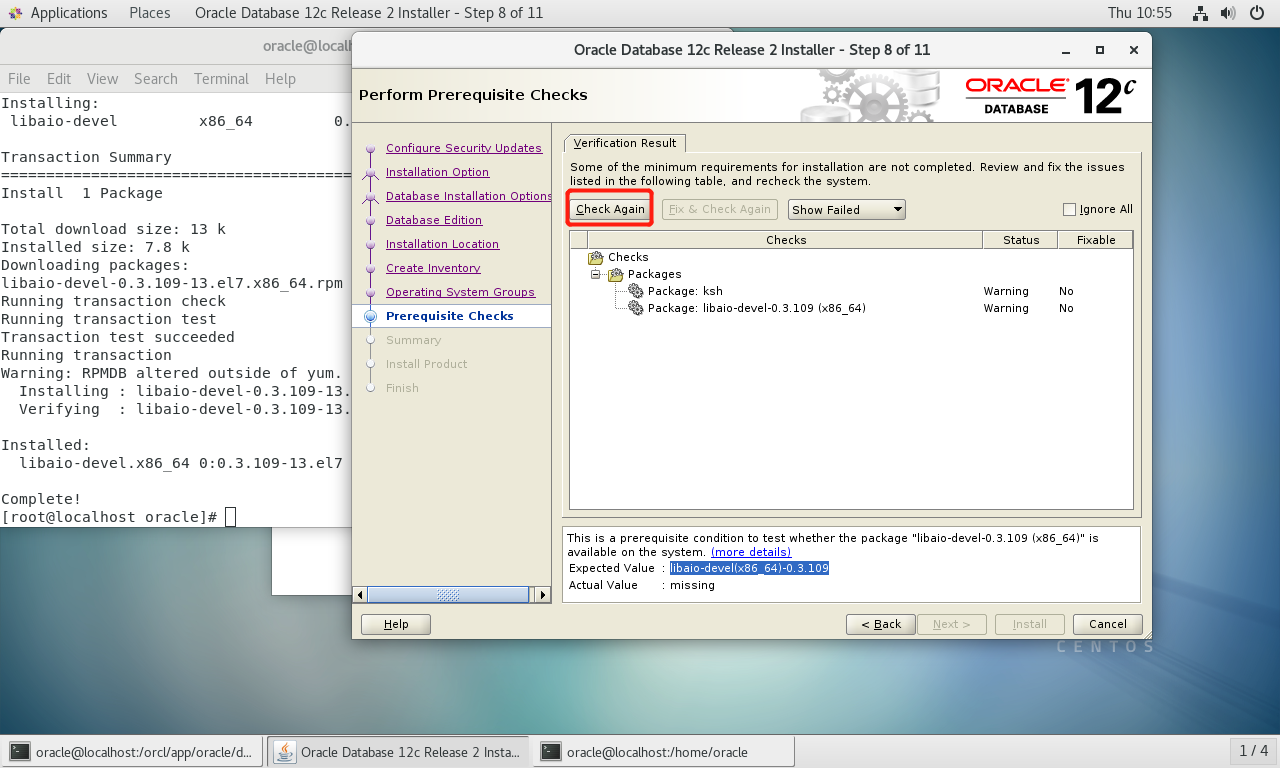Viewport: 1280px width, 768px height.
Task: Click the workspace switcher 1 / 4
Action: pos(1253,751)
